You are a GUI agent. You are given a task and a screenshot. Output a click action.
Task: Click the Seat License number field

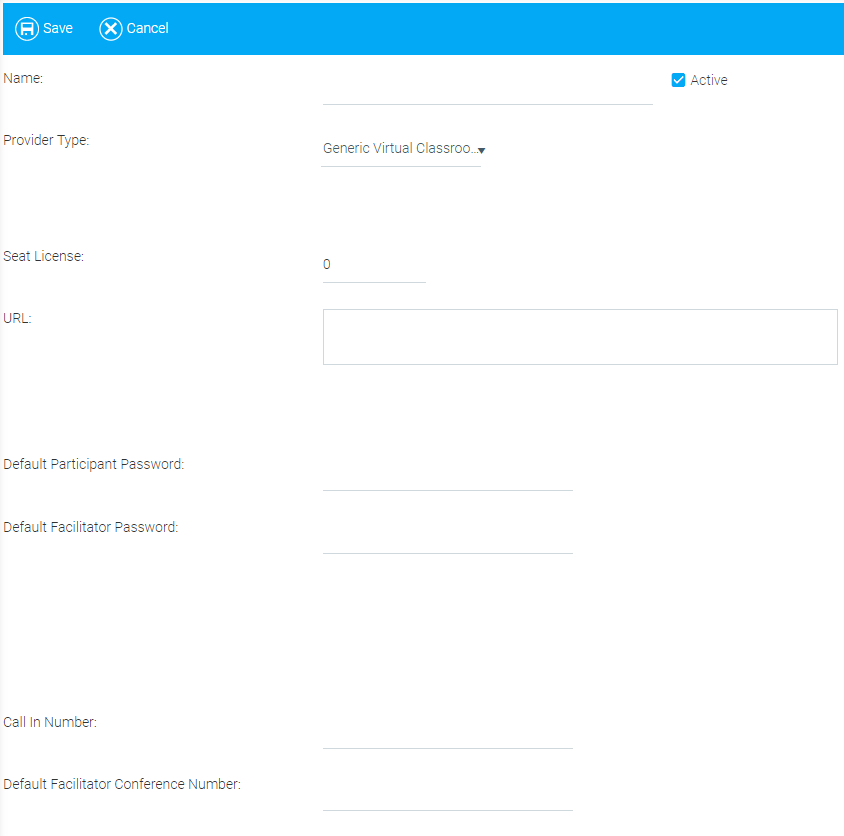[373, 265]
